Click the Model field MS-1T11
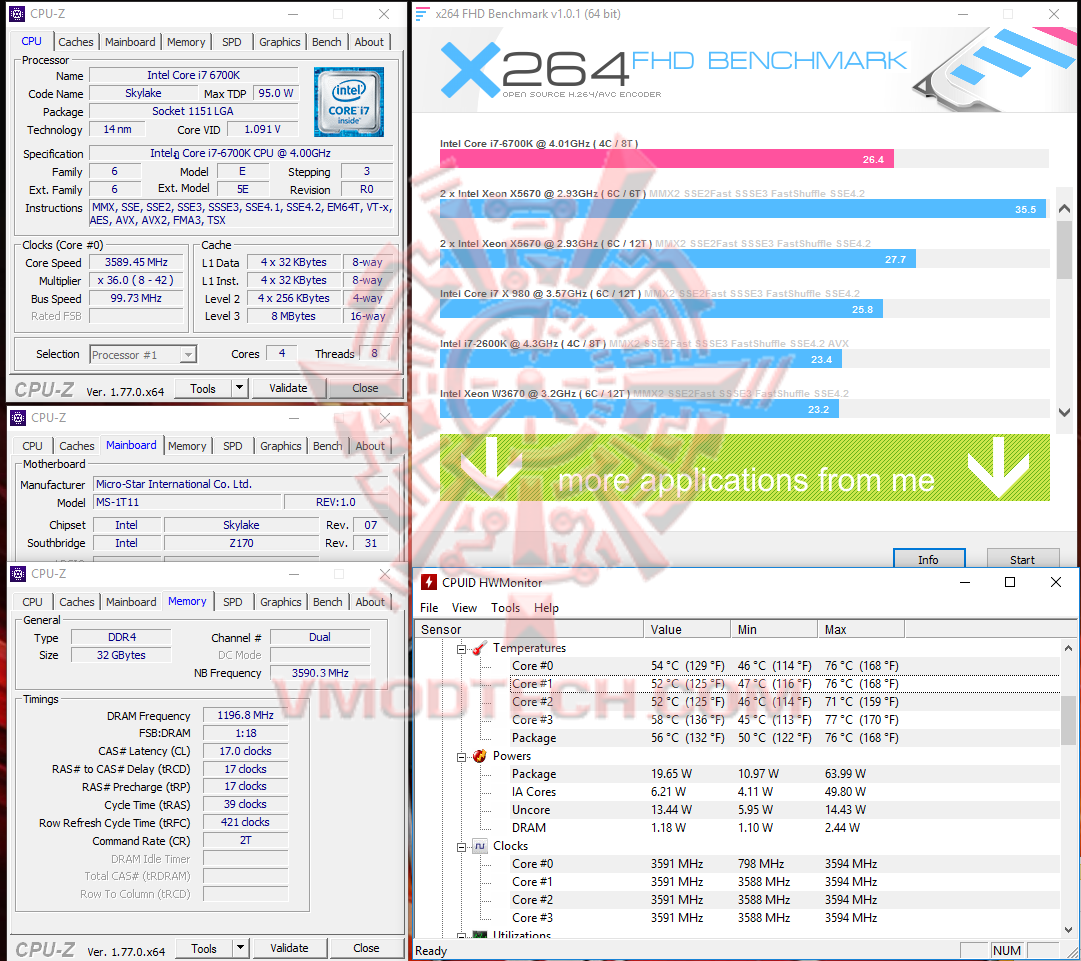 pyautogui.click(x=187, y=503)
